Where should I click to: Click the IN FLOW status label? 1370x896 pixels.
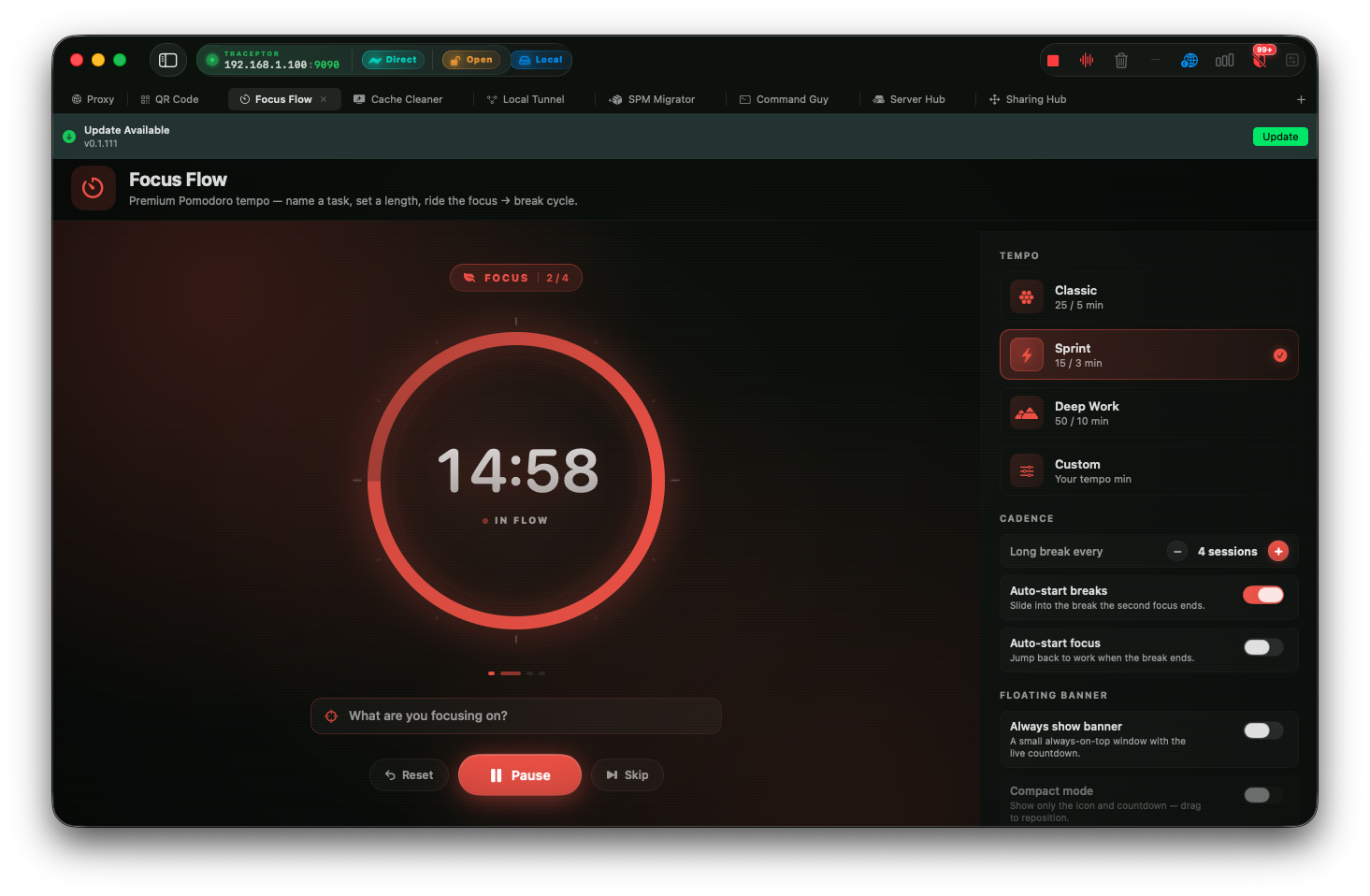point(515,521)
